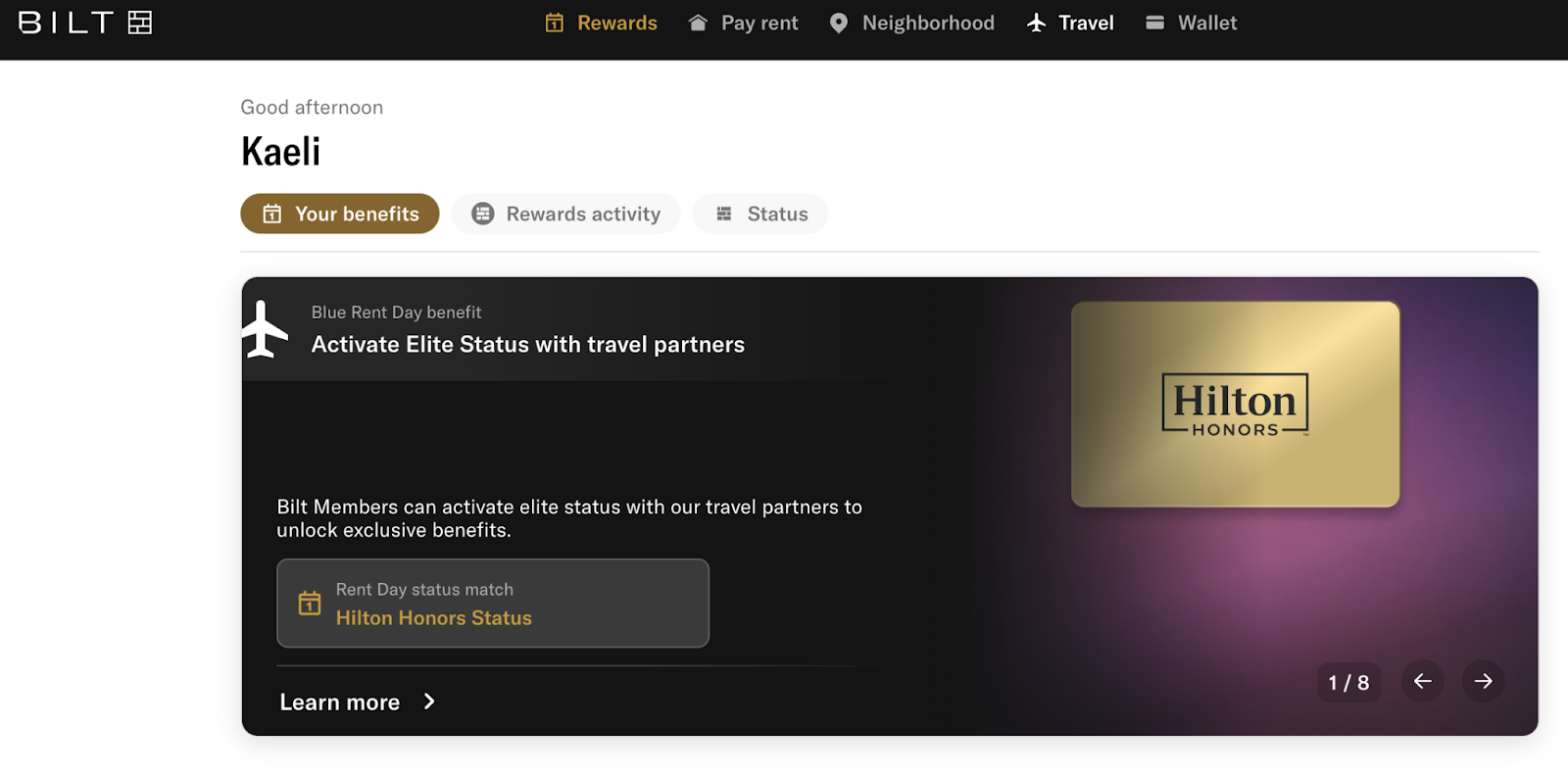Click the Neighborhood location pin icon

(839, 23)
